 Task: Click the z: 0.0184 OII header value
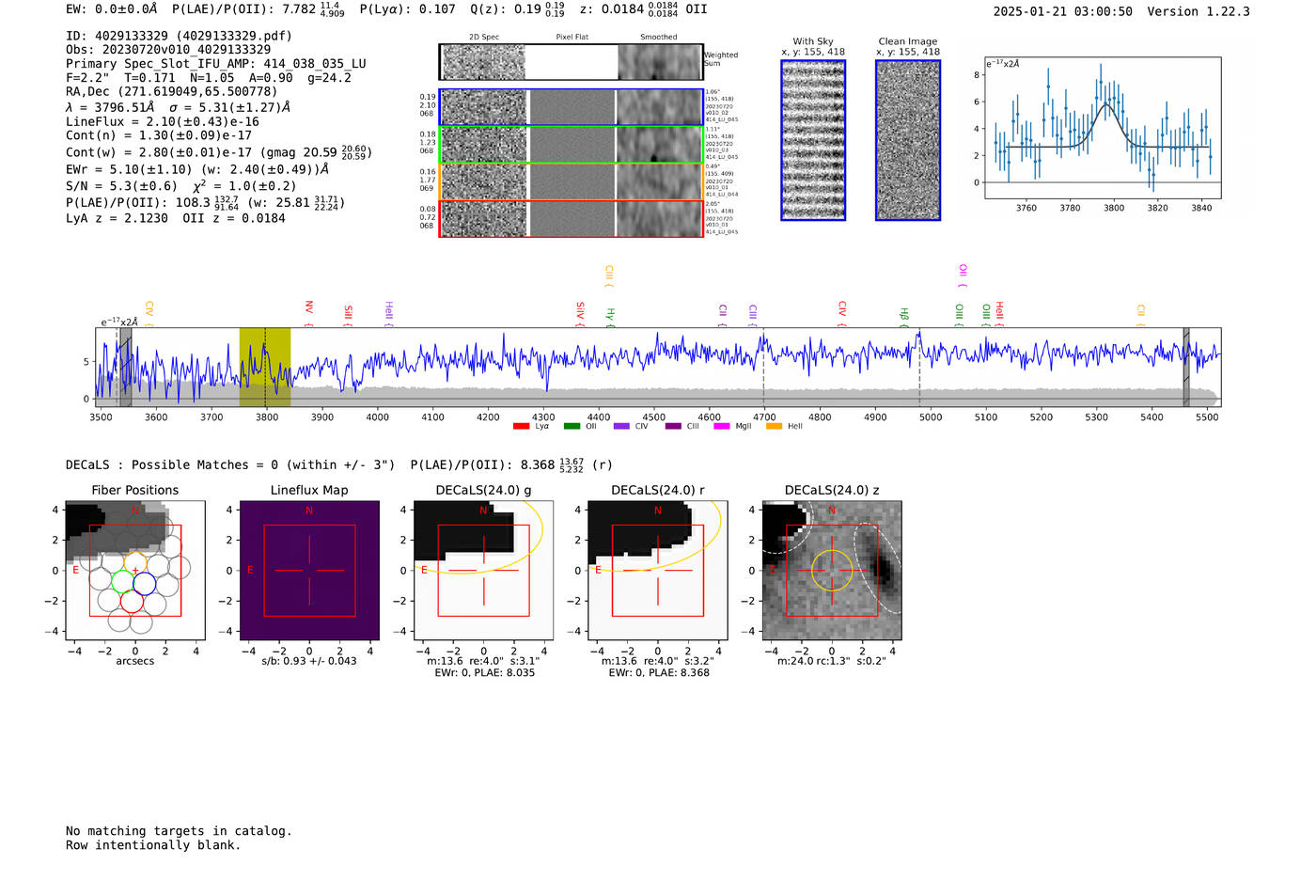point(644,9)
